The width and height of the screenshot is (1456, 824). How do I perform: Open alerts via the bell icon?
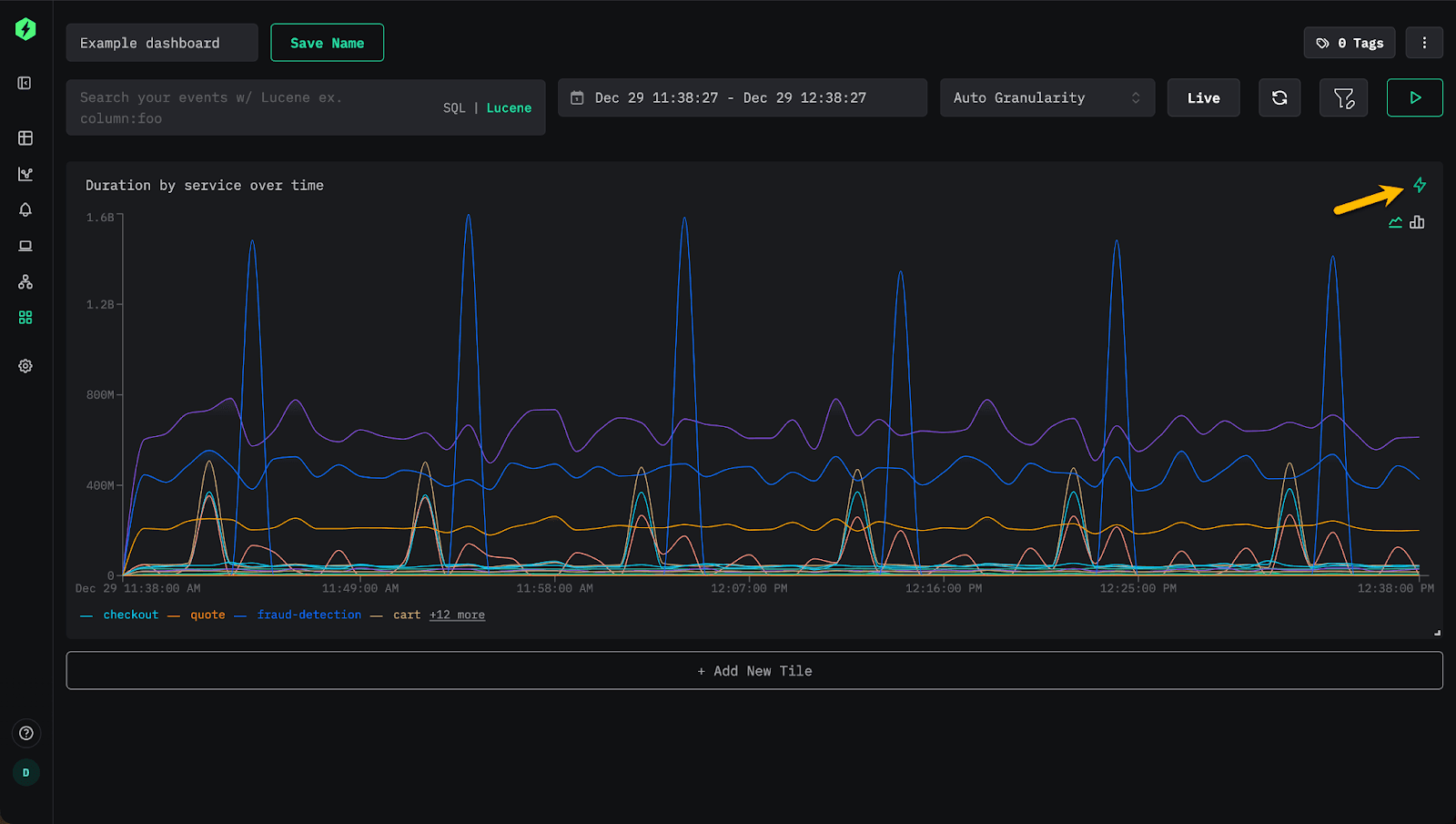pyautogui.click(x=25, y=209)
